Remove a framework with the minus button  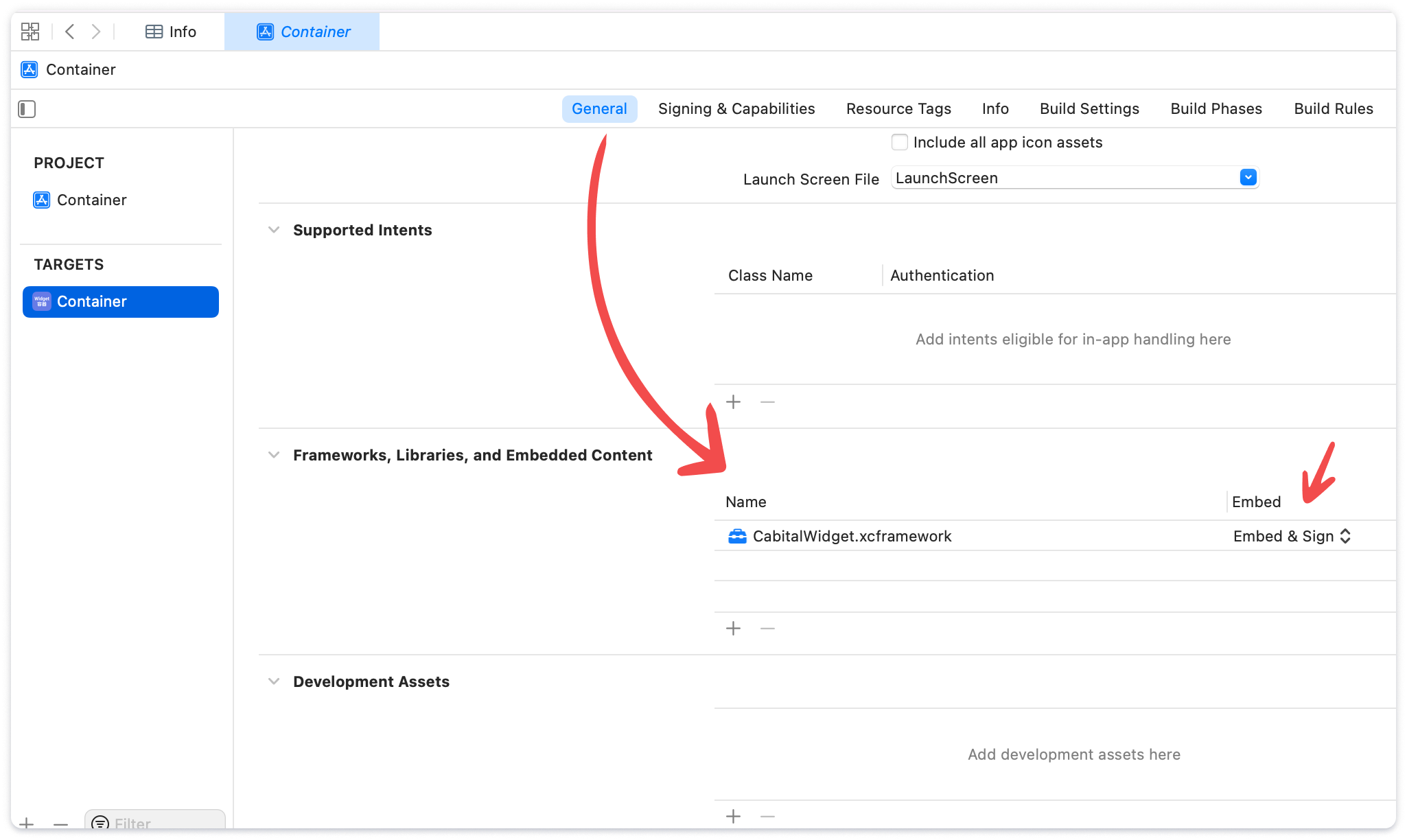(x=767, y=629)
